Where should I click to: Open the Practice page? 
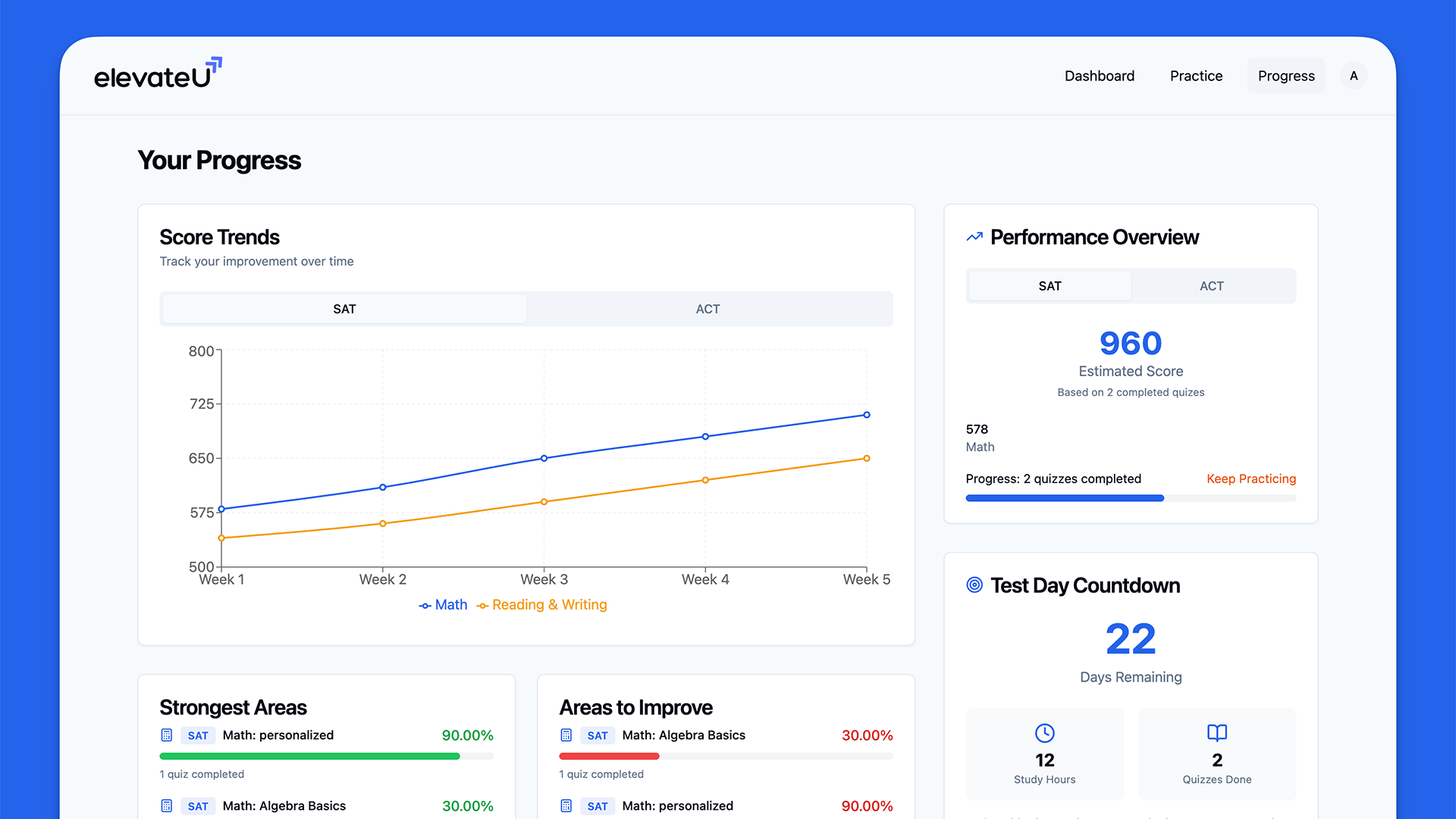pyautogui.click(x=1196, y=76)
